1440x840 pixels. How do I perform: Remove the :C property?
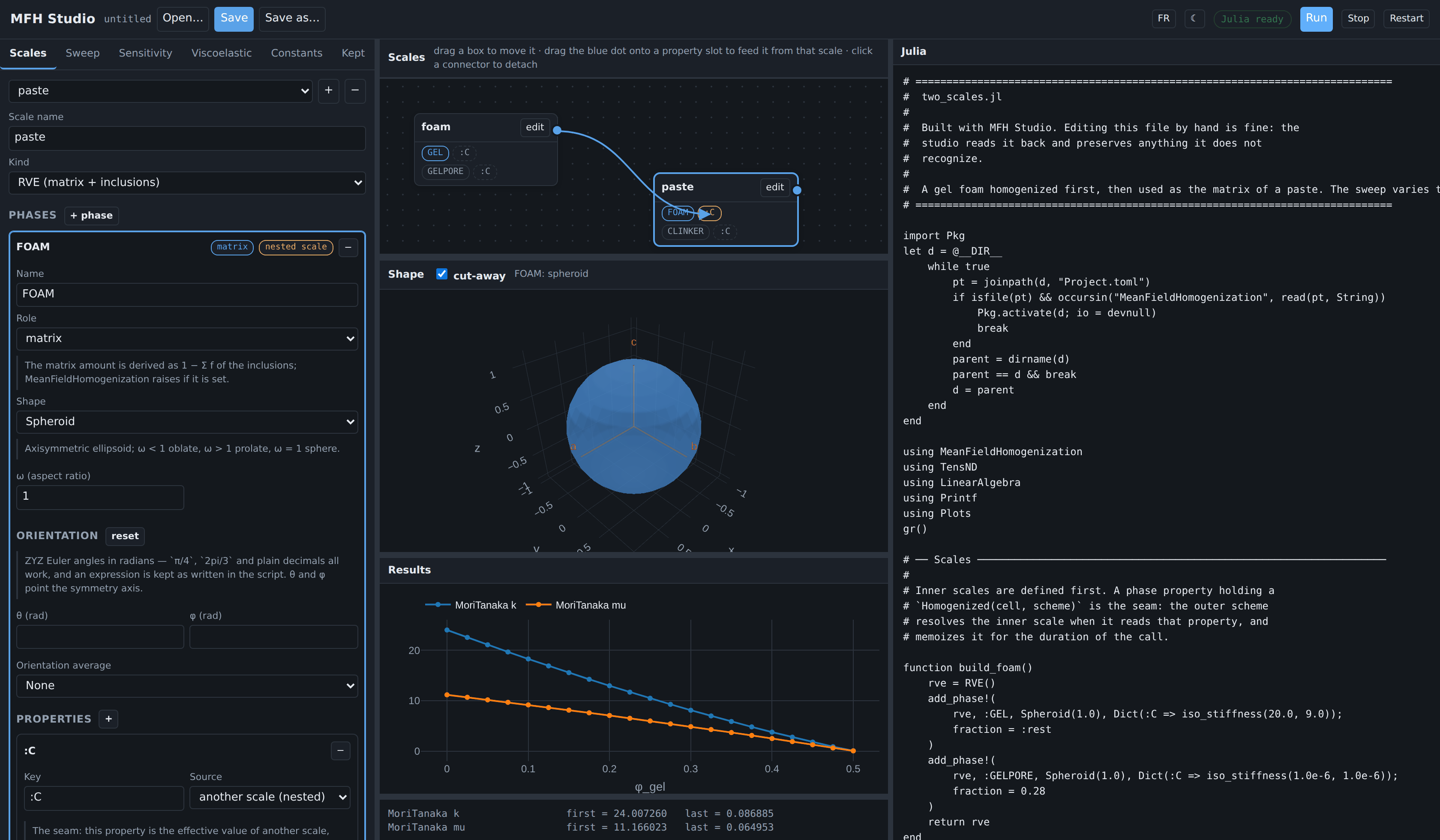pyautogui.click(x=341, y=750)
